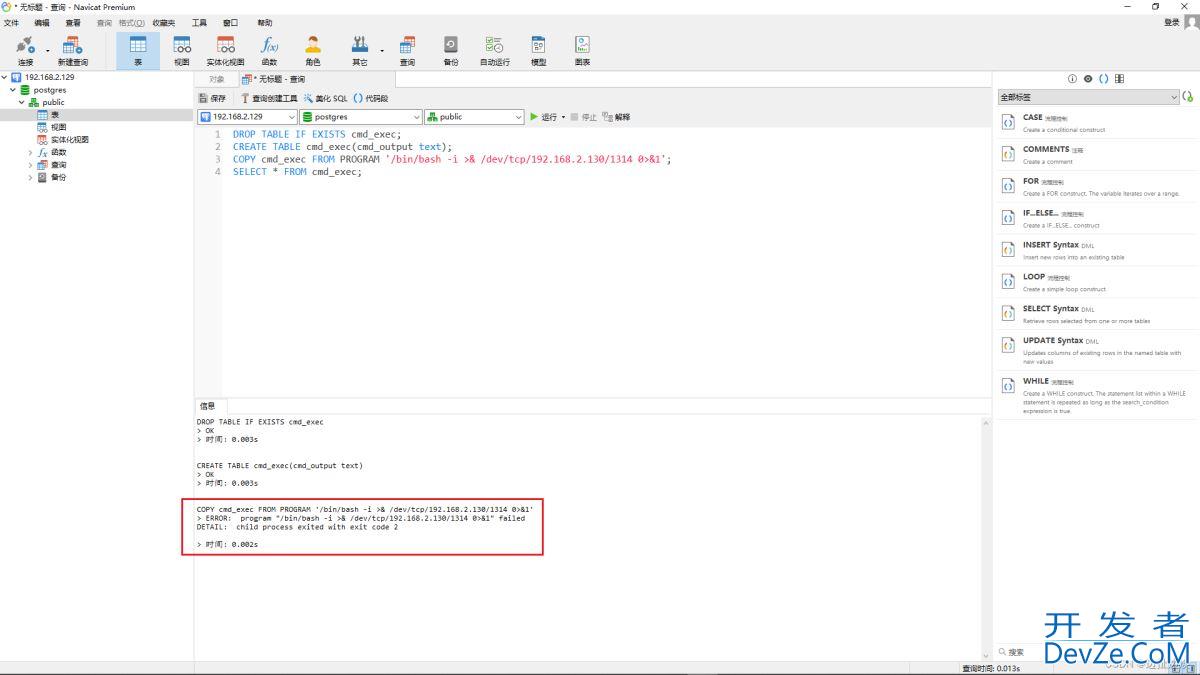Select 表 in the tree
This screenshot has height=675, width=1200.
coord(55,115)
